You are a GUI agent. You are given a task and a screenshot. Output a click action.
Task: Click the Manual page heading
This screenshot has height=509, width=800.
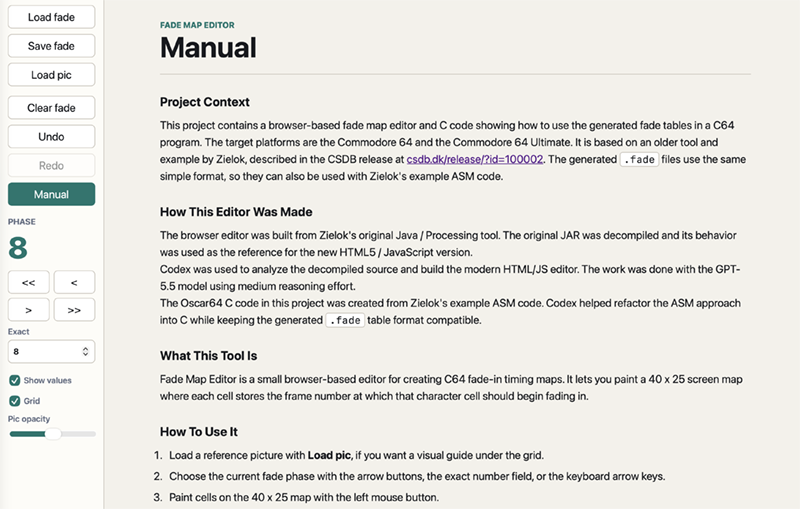click(208, 47)
